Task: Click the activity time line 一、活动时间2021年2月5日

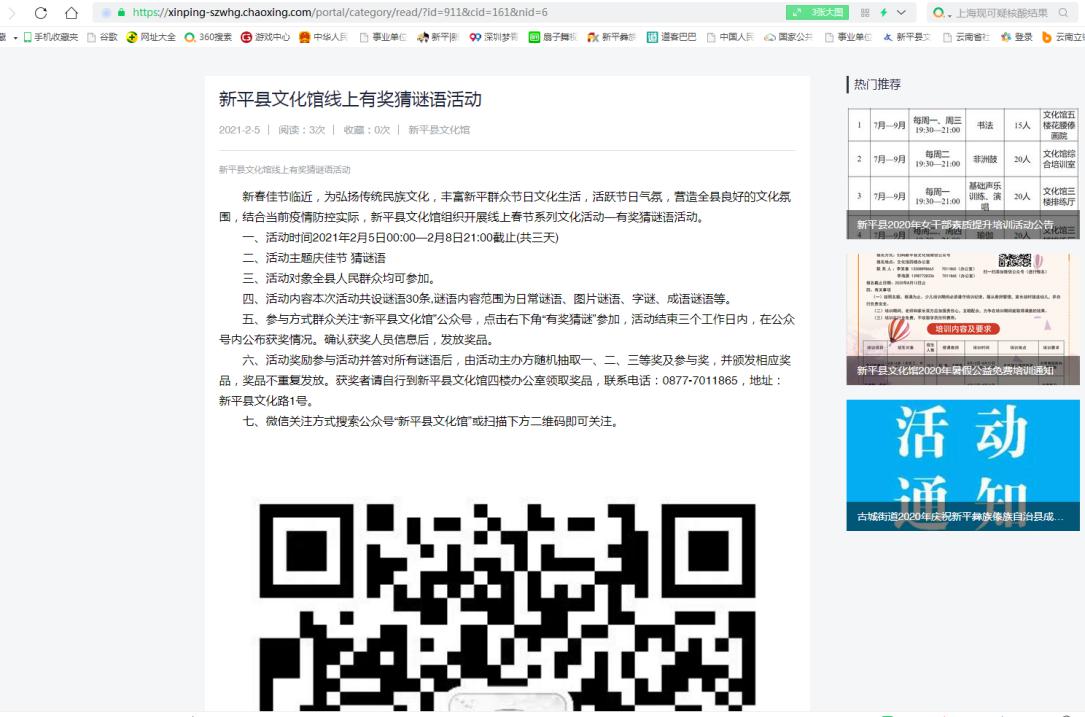Action: coord(400,237)
